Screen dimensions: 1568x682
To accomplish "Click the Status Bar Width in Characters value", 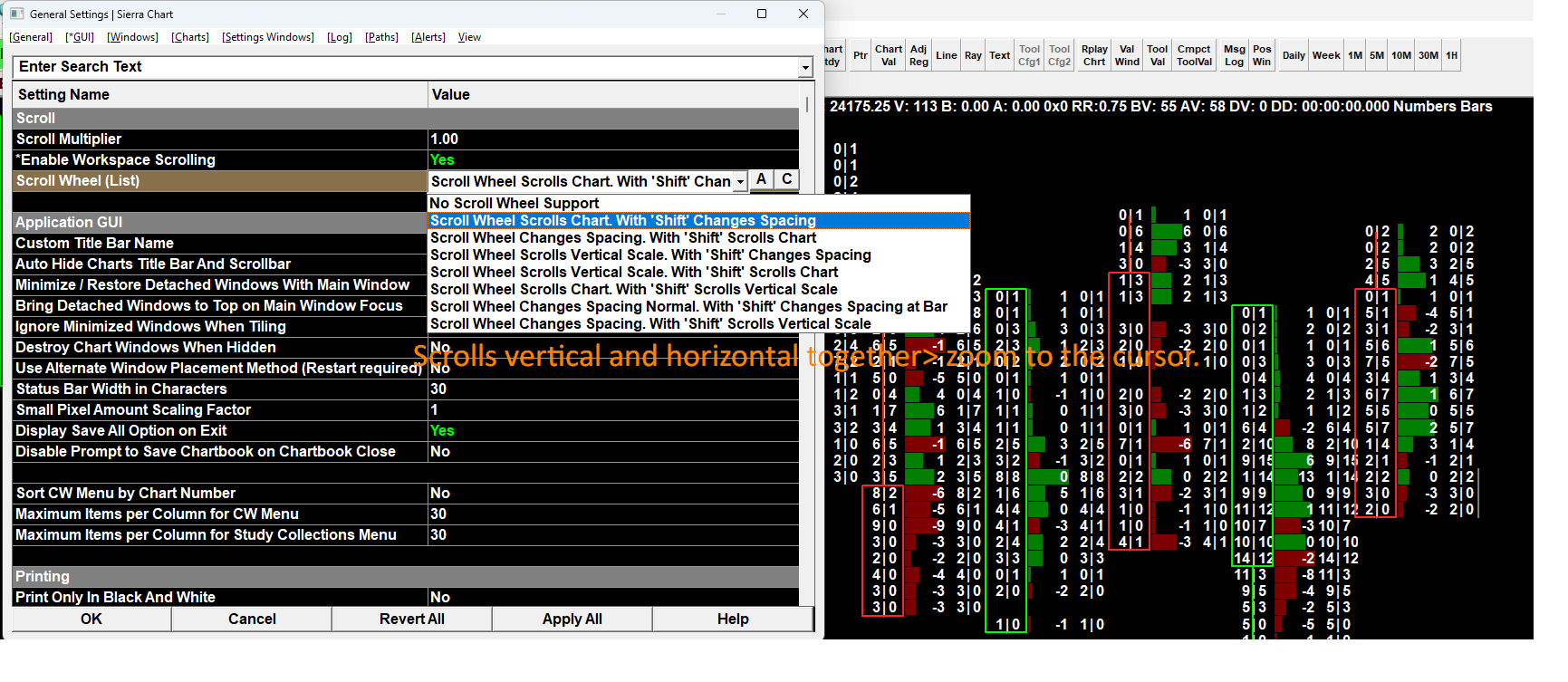I will click(613, 389).
